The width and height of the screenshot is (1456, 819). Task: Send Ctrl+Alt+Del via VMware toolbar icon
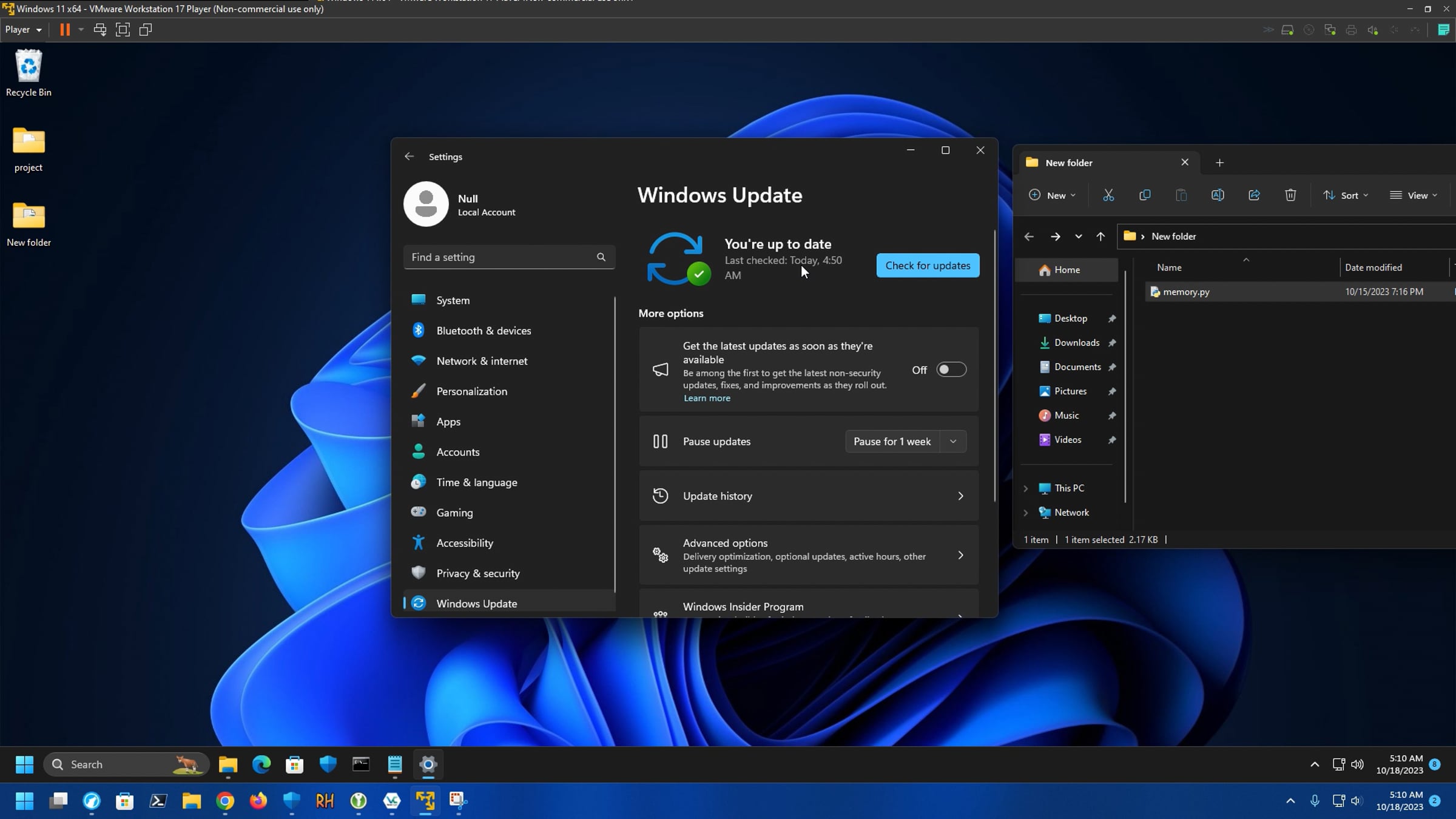pyautogui.click(x=100, y=30)
